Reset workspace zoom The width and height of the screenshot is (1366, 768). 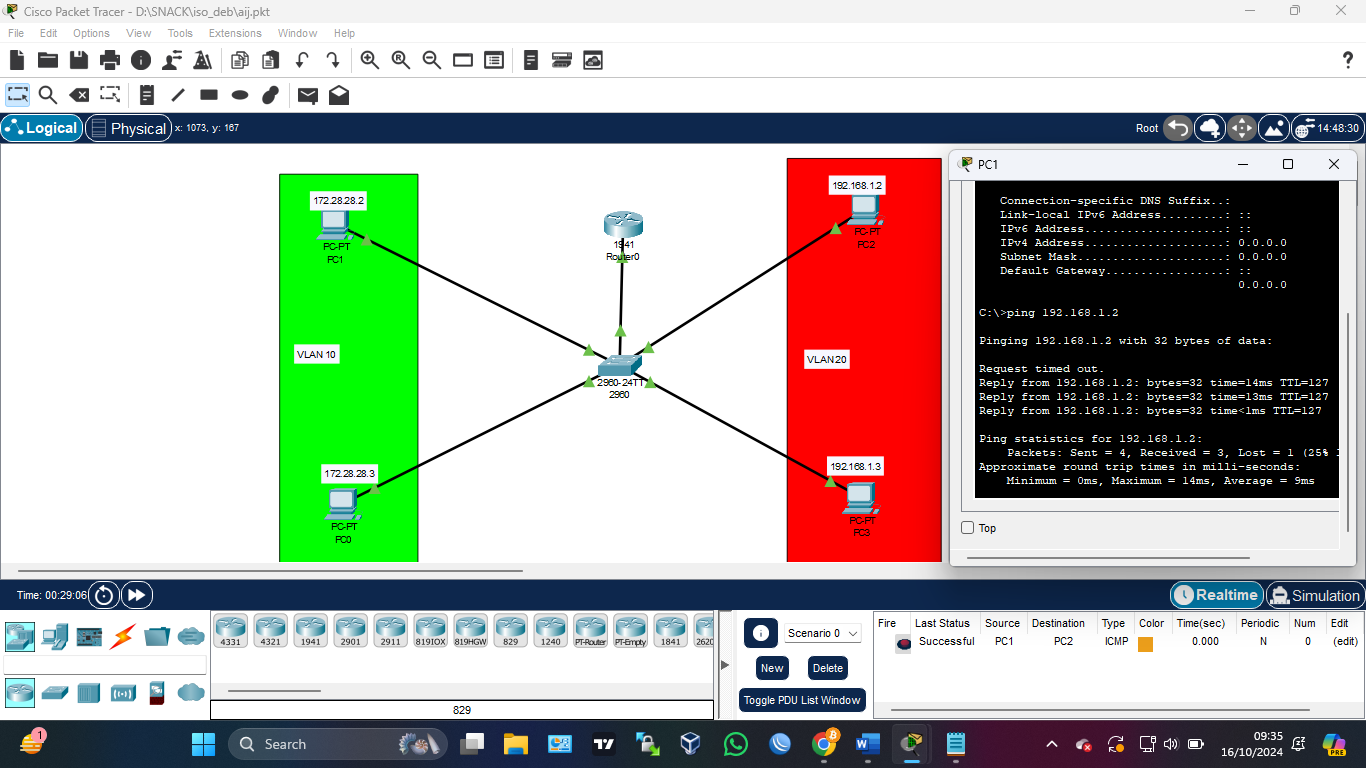pos(401,60)
